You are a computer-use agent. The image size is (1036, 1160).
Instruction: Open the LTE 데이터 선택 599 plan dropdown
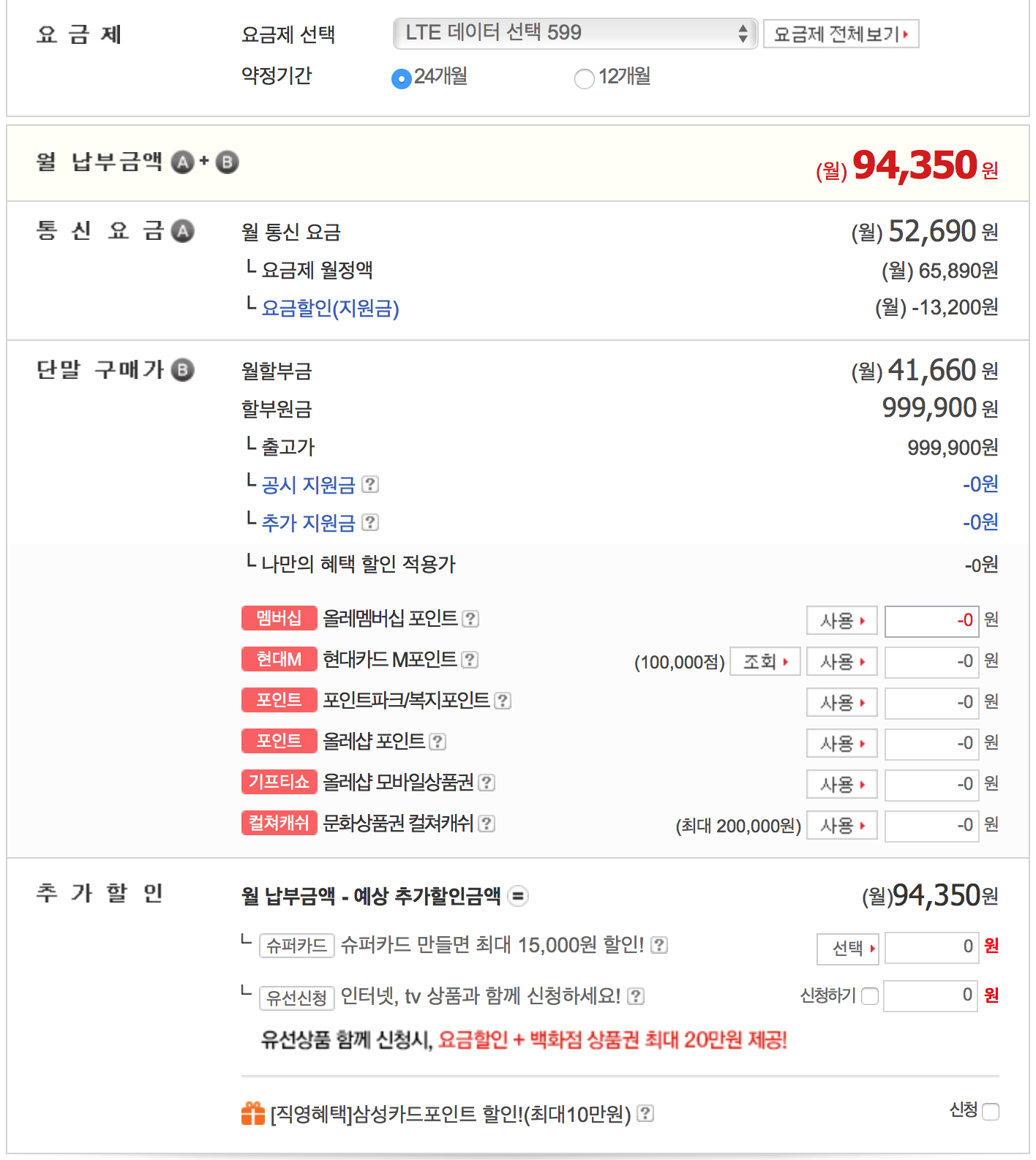575,34
